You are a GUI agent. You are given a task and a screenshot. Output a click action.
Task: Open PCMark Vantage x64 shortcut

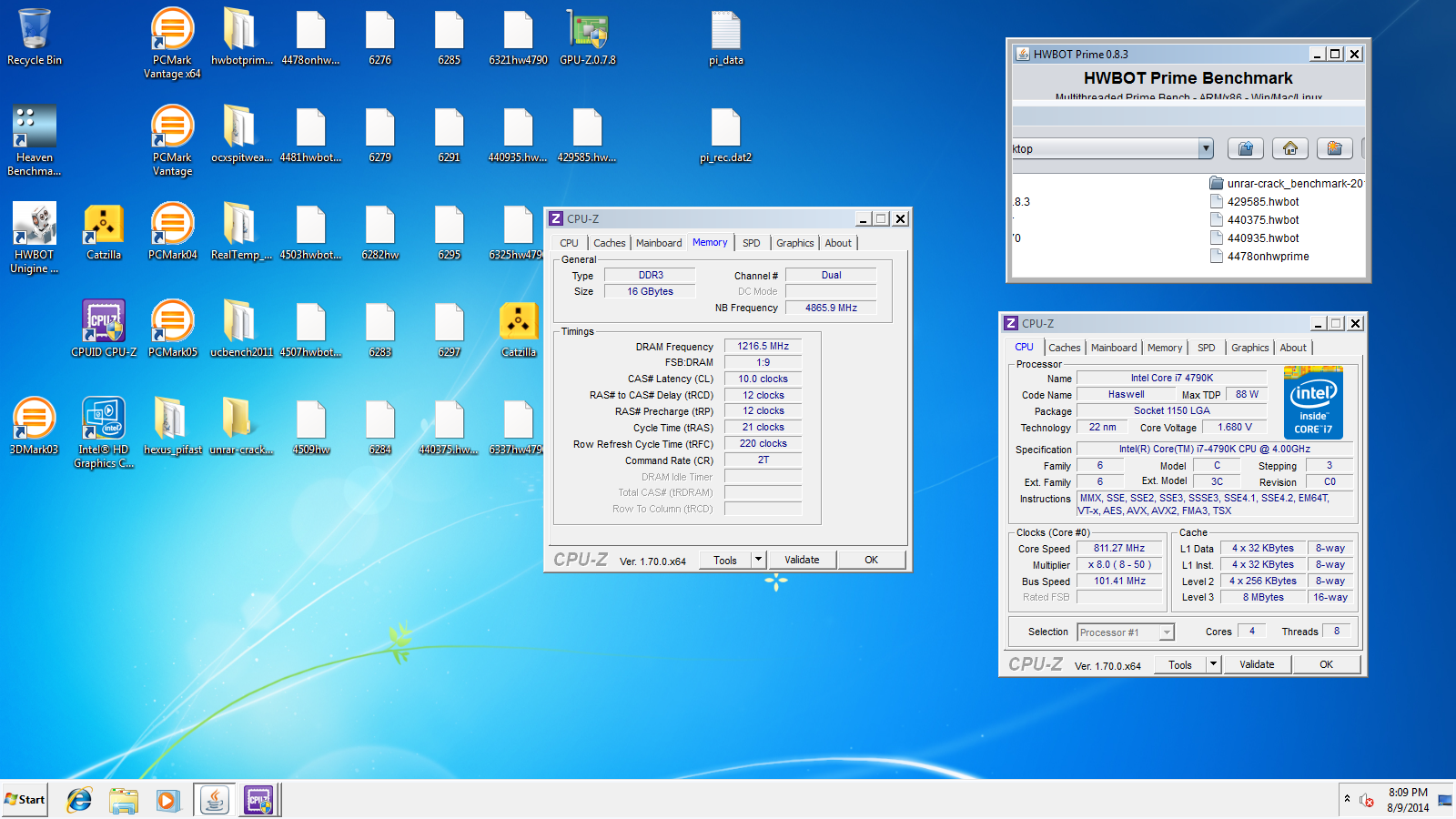[172, 43]
